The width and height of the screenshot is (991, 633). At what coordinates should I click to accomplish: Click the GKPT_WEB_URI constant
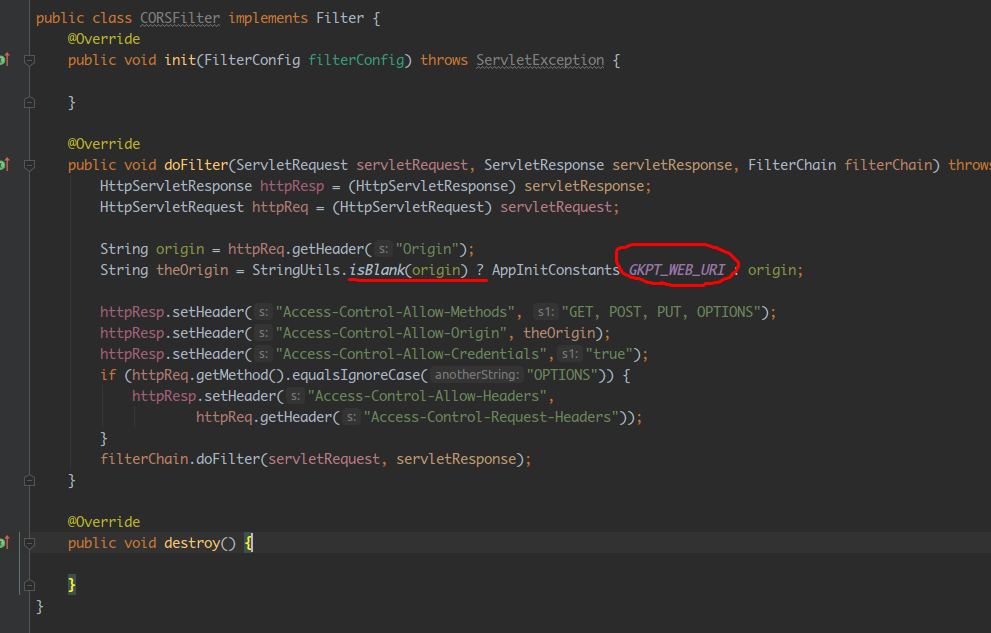[x=676, y=270]
